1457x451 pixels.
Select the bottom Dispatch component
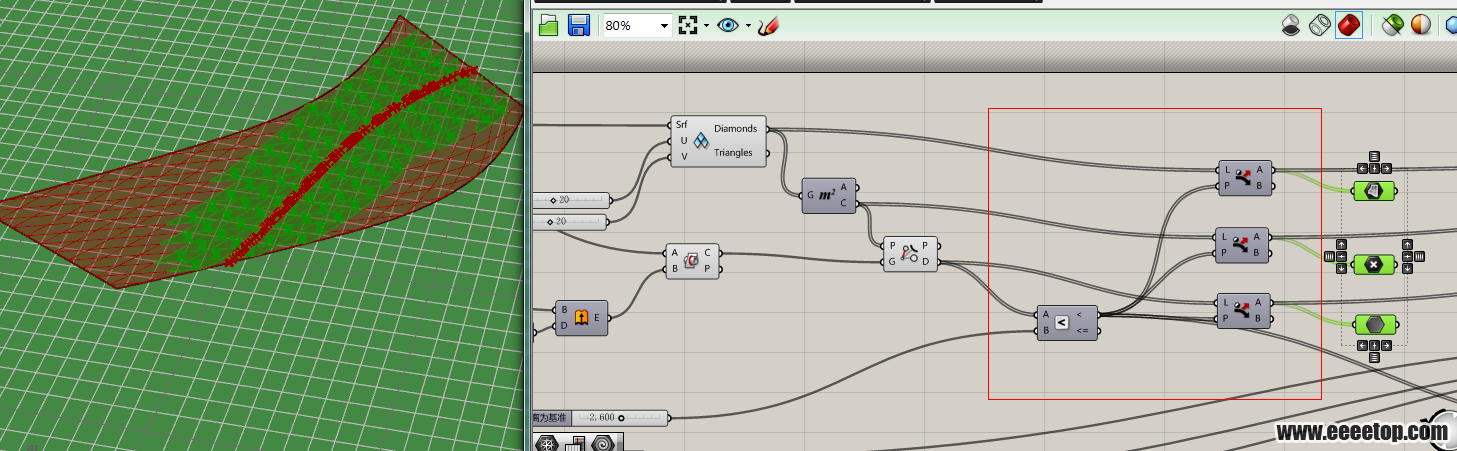pyautogui.click(x=1243, y=310)
